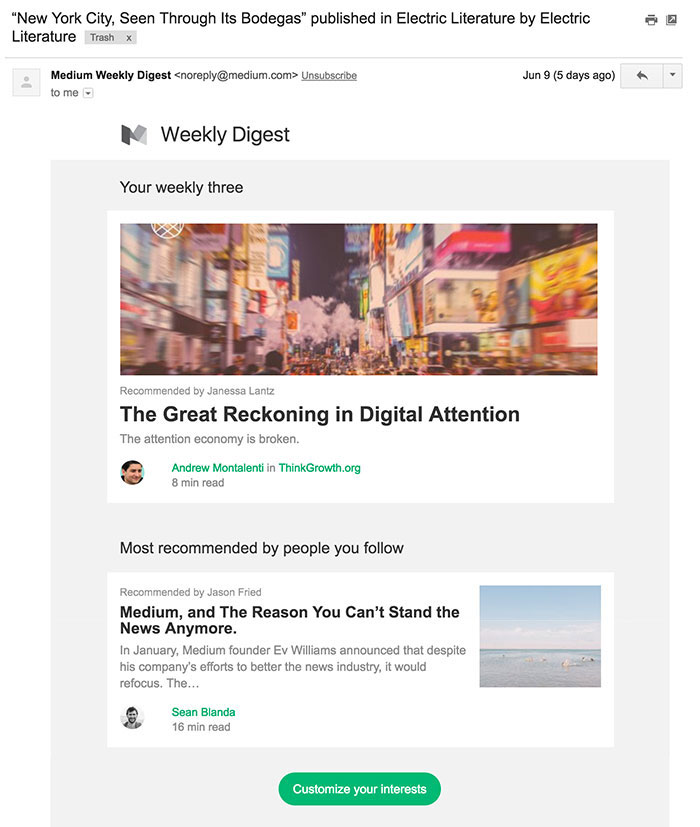700x827 pixels.
Task: Click Sean Blanda's avatar photo
Action: coord(132,718)
